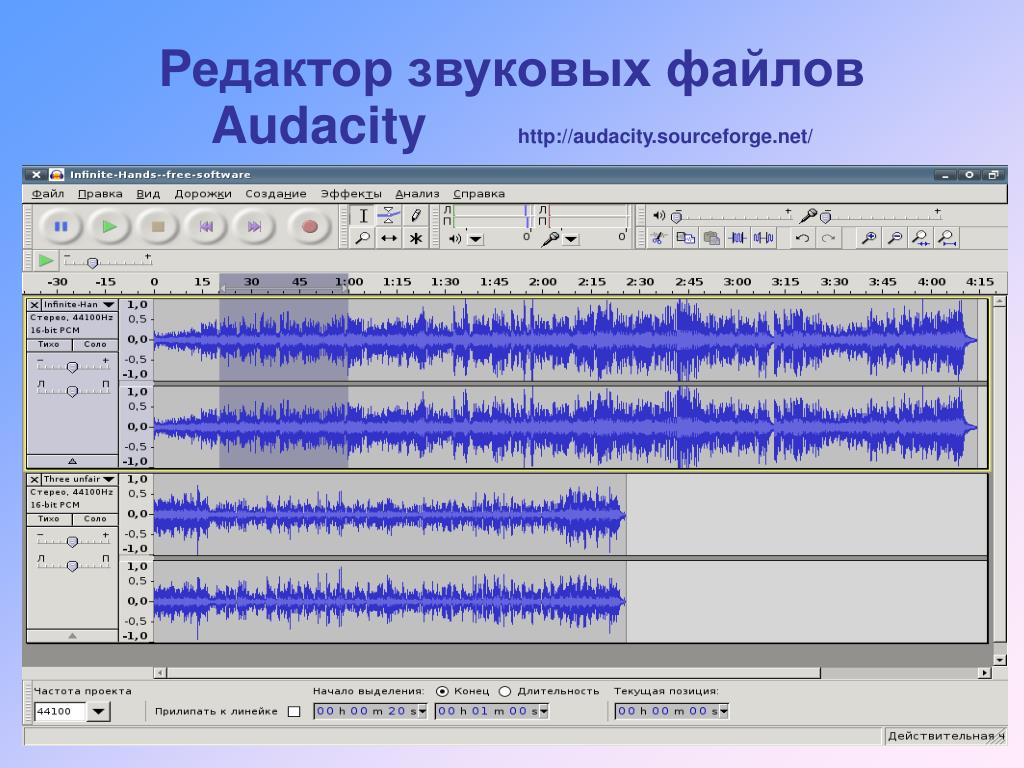
Task: Click the horizontal scrollbar below tracks
Action: (x=494, y=673)
